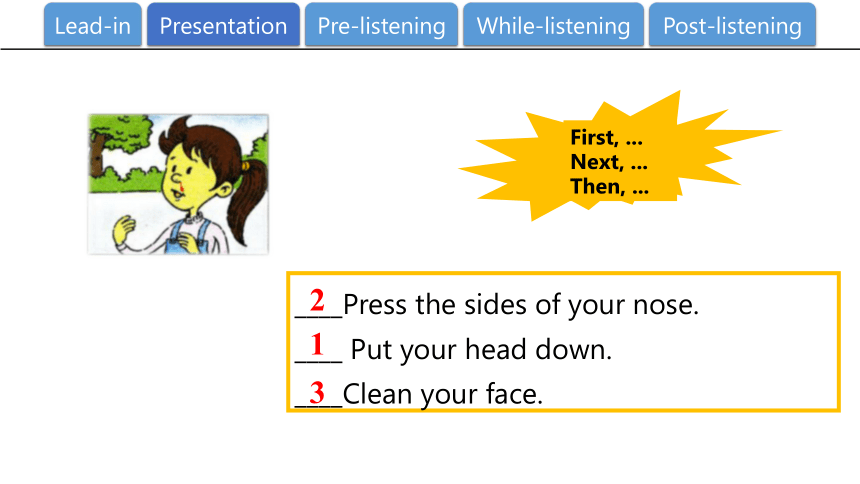Select the "Then, ..." text
The height and width of the screenshot is (484, 860).
coord(609,187)
